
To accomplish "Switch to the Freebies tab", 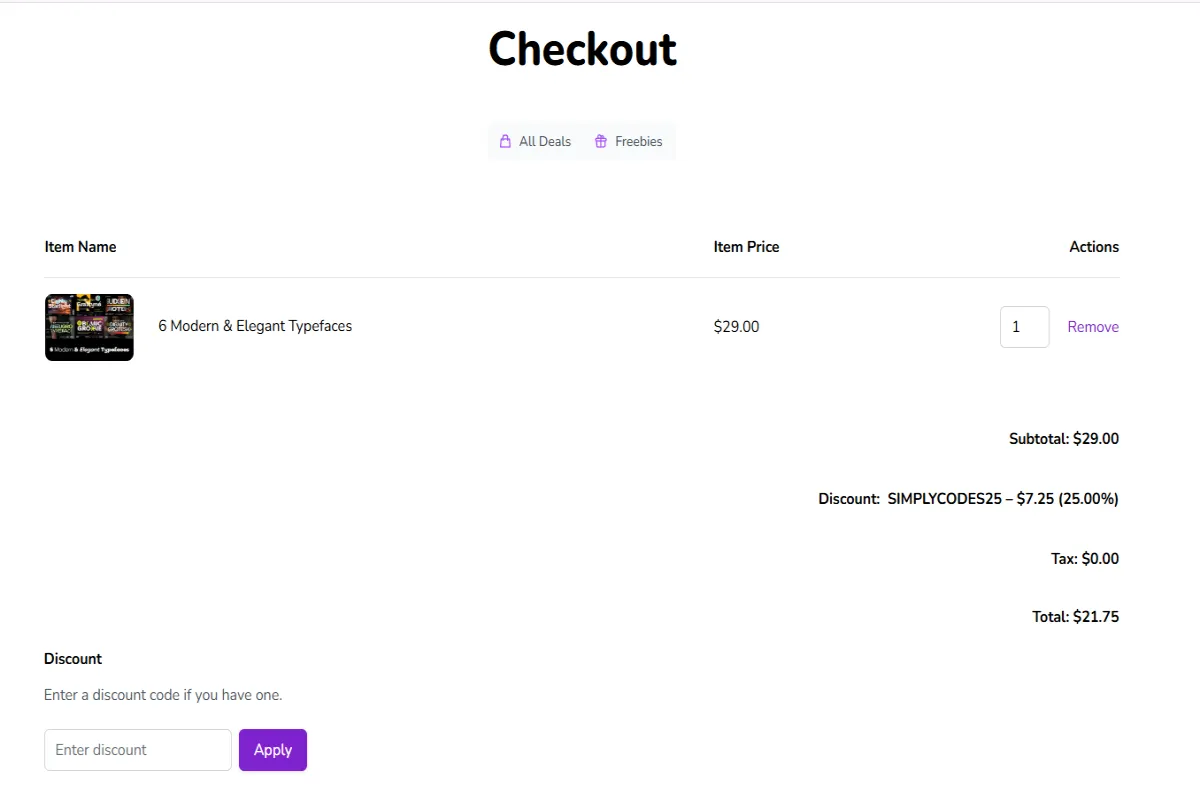I will (x=629, y=141).
